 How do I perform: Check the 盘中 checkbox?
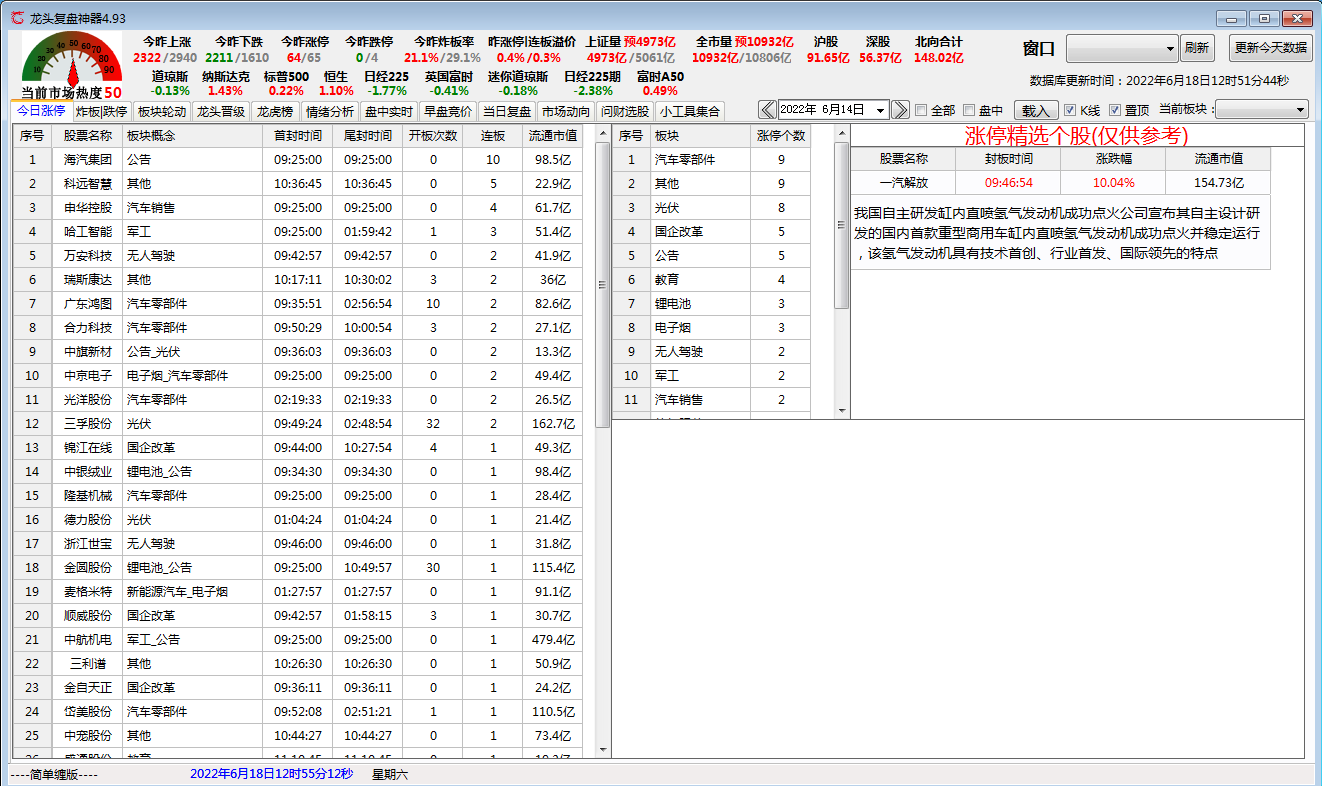[969, 110]
